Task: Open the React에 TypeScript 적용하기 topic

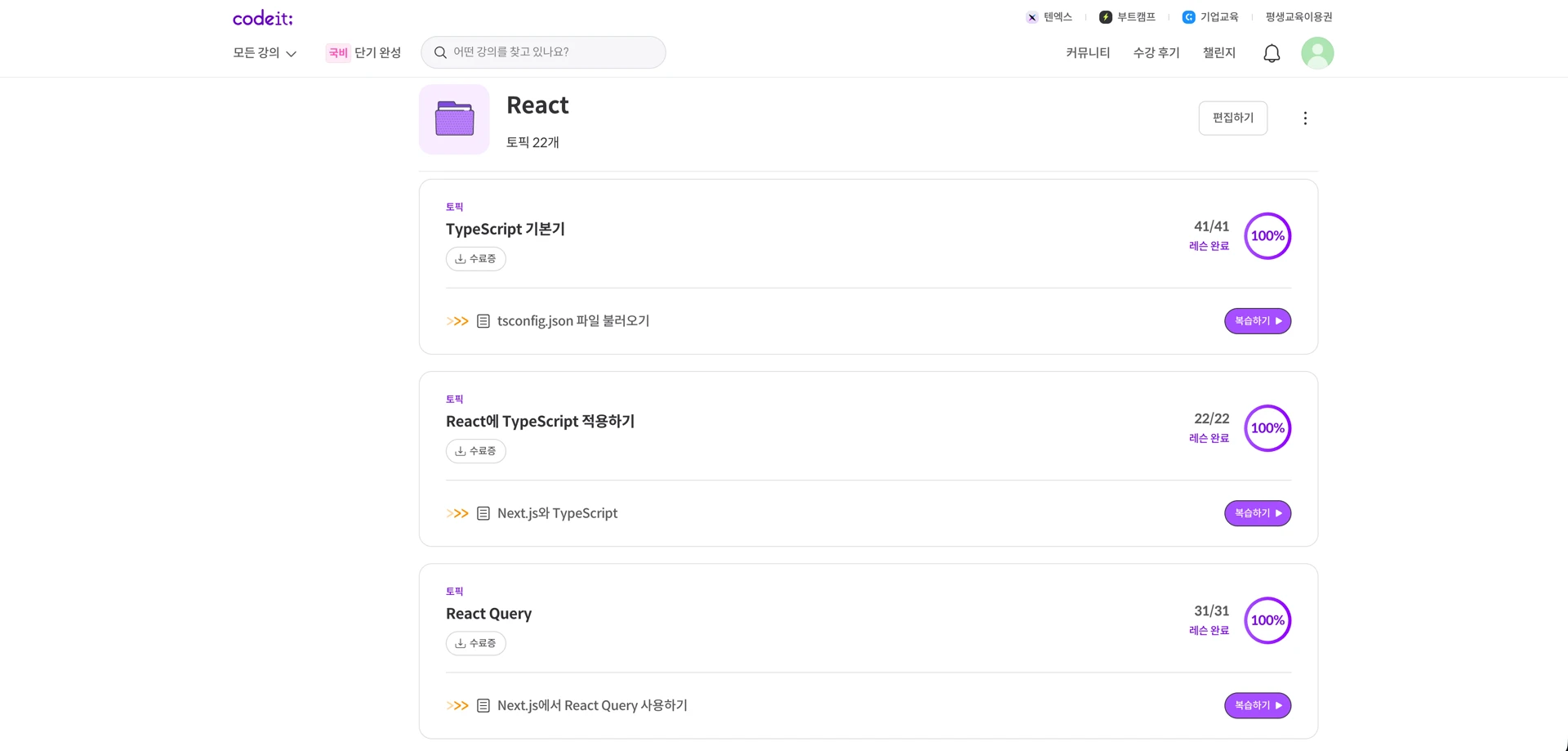Action: 540,422
